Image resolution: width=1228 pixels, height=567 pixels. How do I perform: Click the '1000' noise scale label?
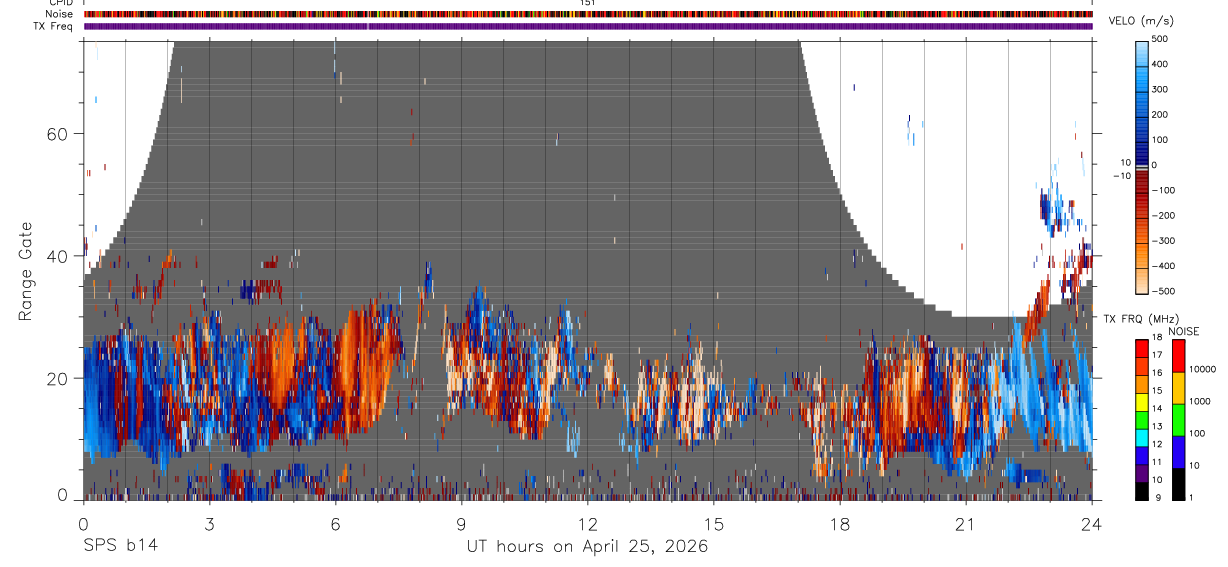(x=1199, y=402)
